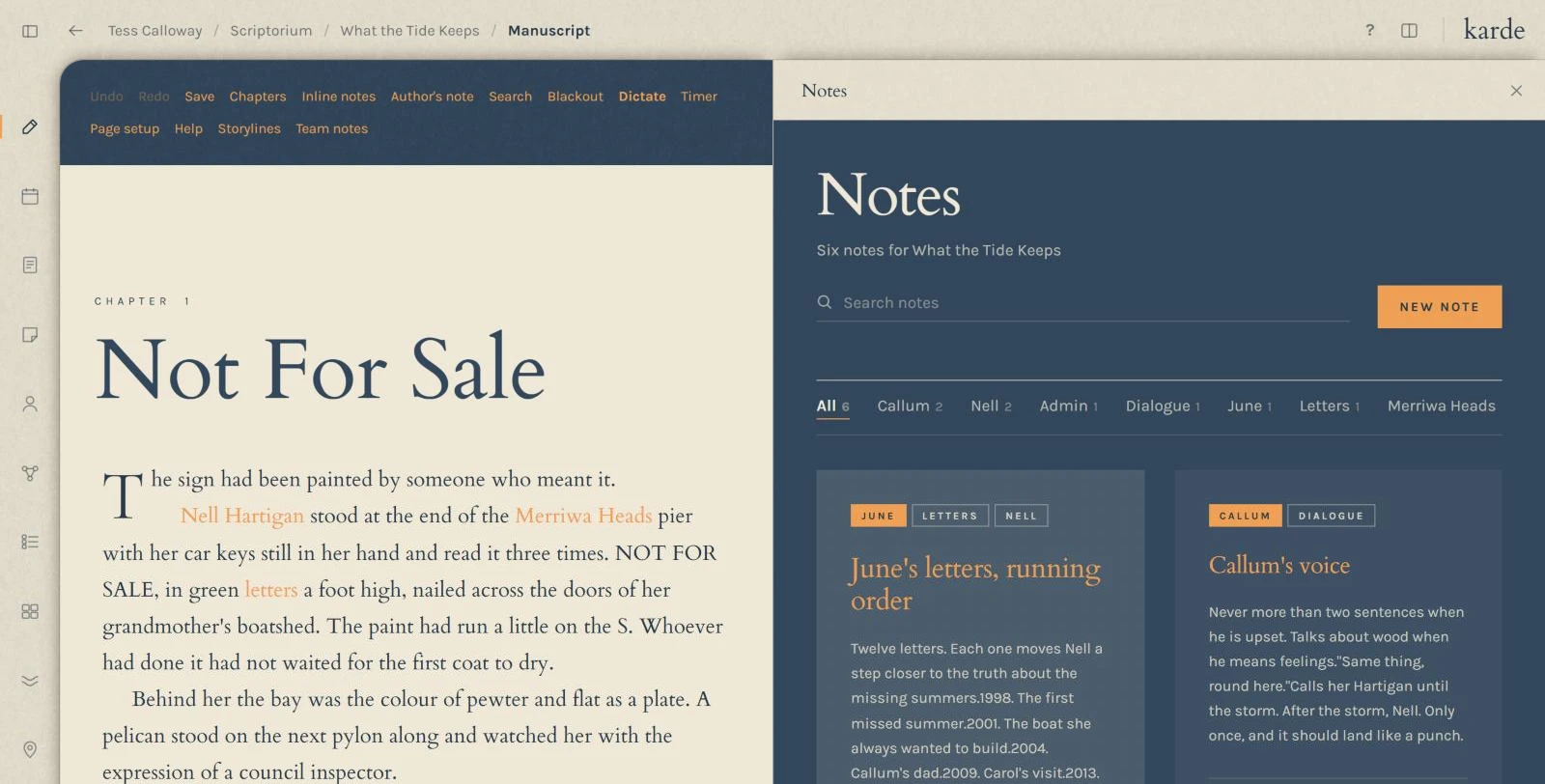Open the sticky note icon in sidebar
The image size is (1545, 784).
(30, 334)
